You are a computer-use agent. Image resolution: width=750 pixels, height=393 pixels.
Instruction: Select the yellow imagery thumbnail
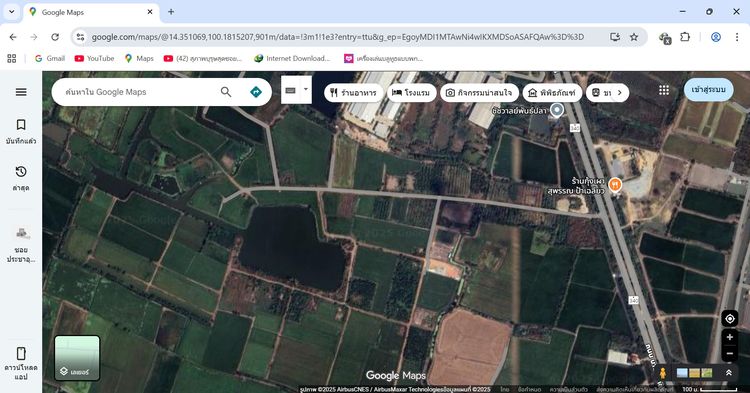pos(695,373)
